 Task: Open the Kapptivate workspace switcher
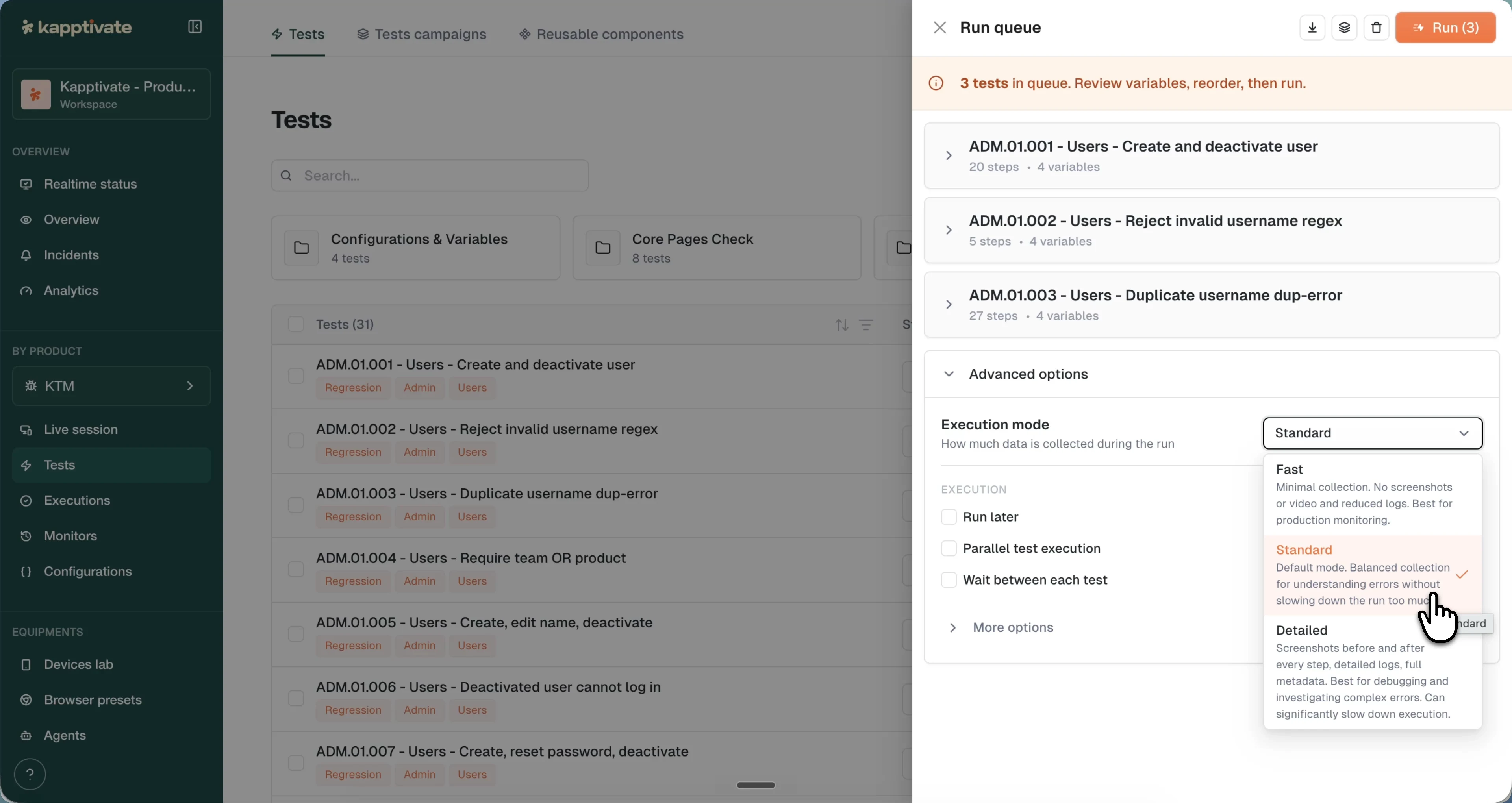click(111, 94)
